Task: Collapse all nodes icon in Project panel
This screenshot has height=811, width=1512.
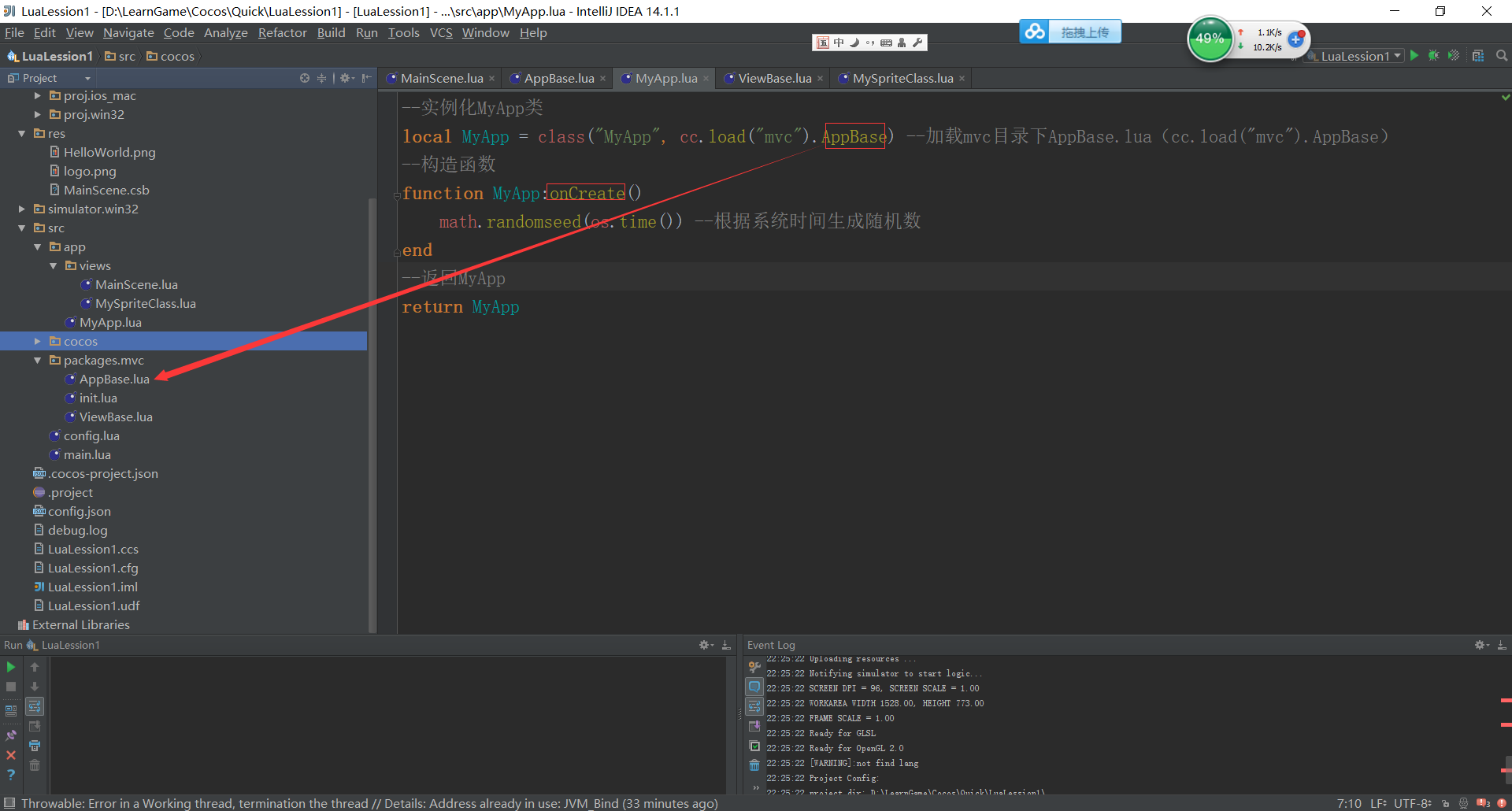Action: click(321, 78)
